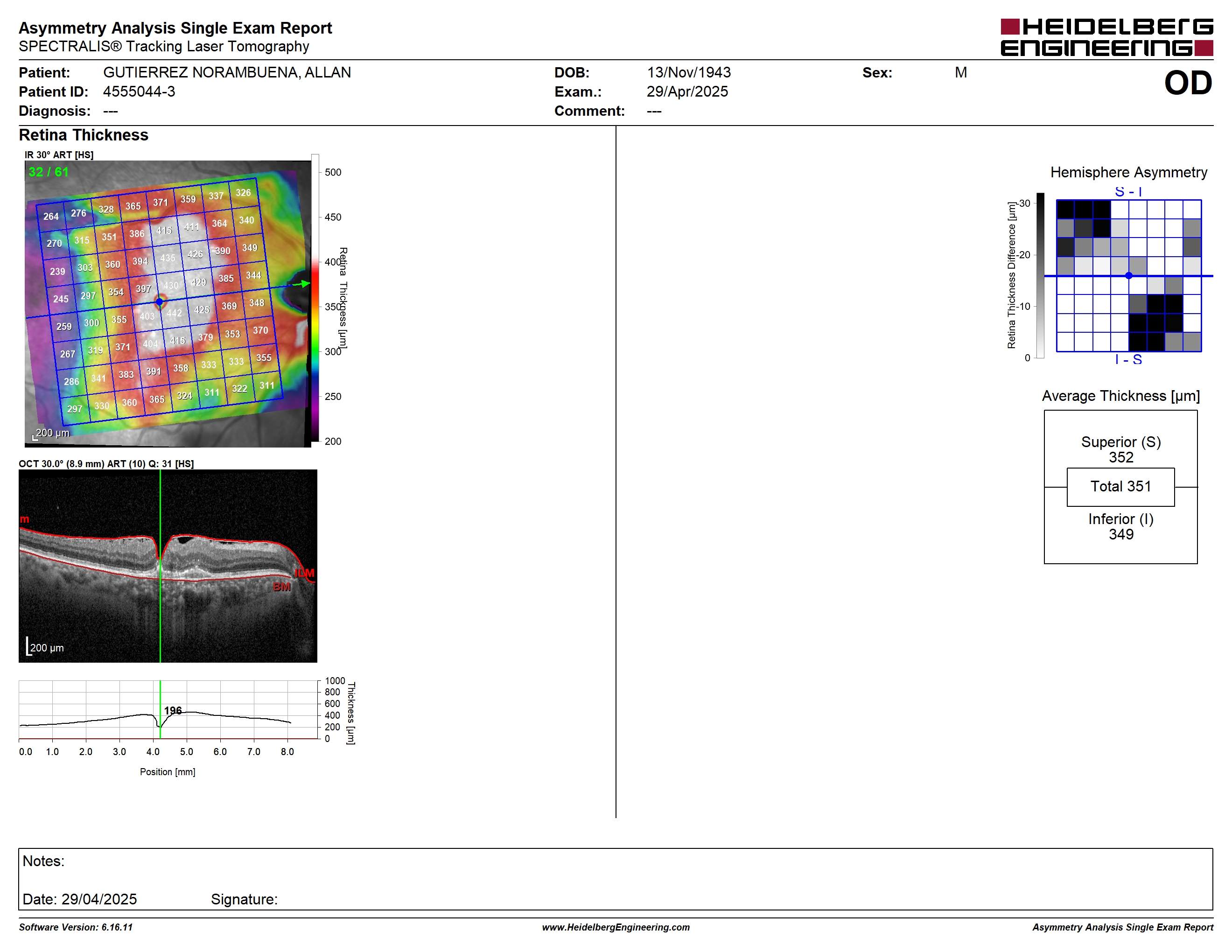
Task: Click the Retina Thickness section heading
Action: tap(84, 135)
